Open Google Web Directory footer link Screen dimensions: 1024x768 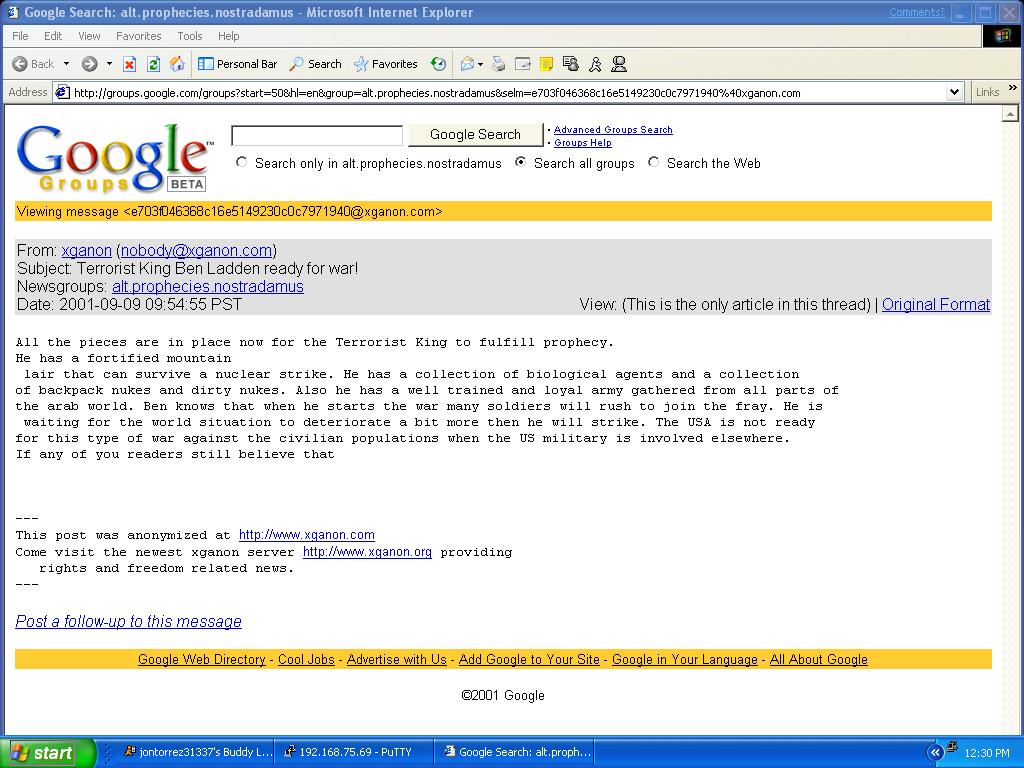(202, 660)
